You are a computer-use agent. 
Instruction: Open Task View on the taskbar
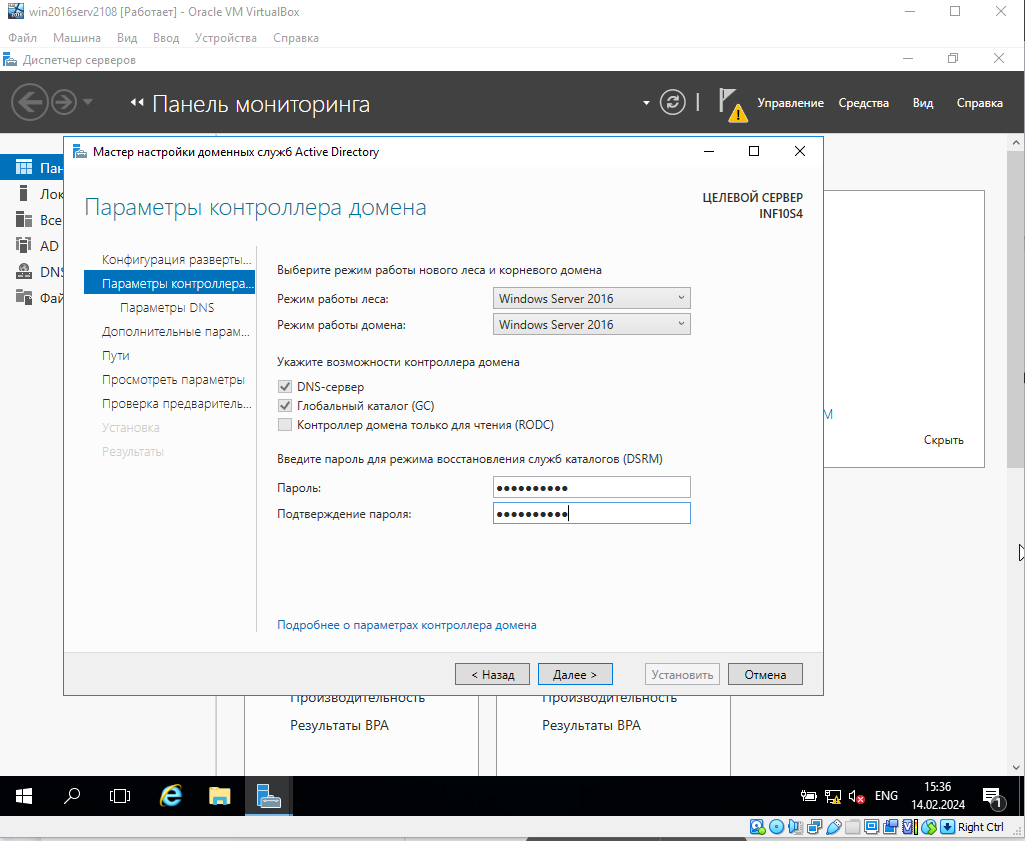pos(120,796)
